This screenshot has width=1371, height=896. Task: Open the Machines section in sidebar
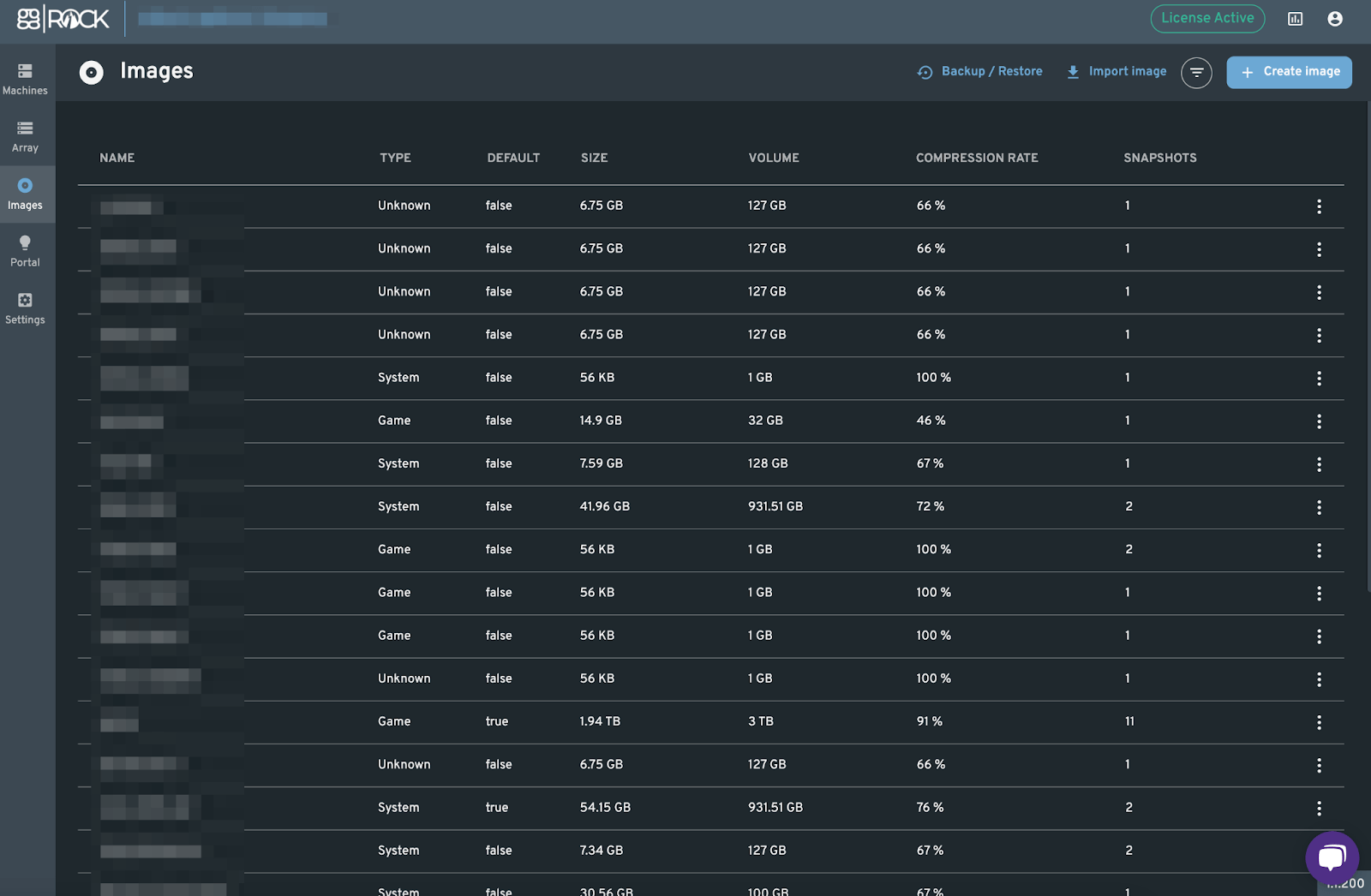click(25, 79)
